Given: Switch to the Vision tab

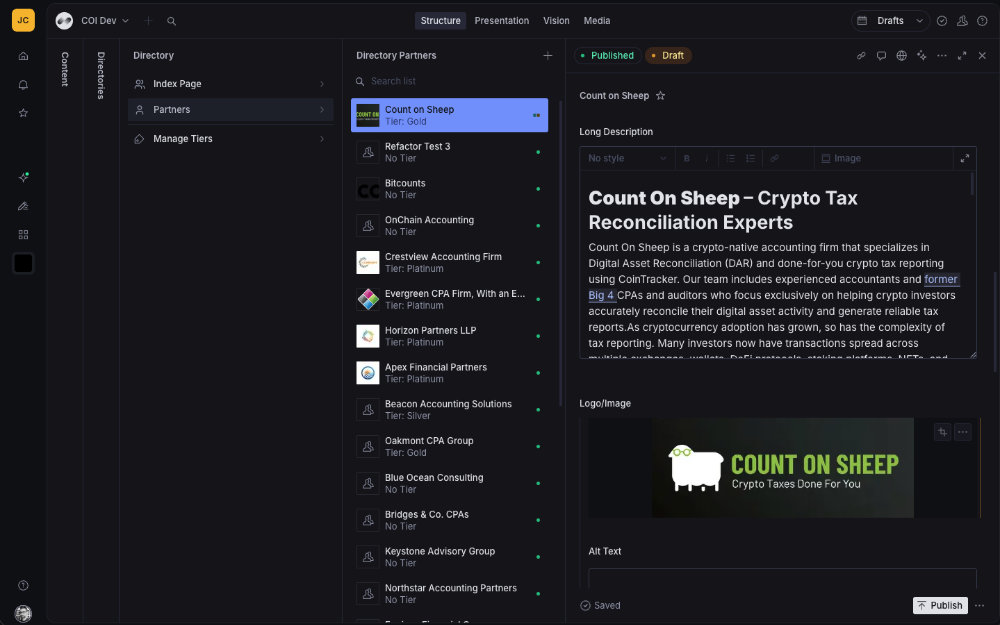Looking at the screenshot, I should click(556, 21).
